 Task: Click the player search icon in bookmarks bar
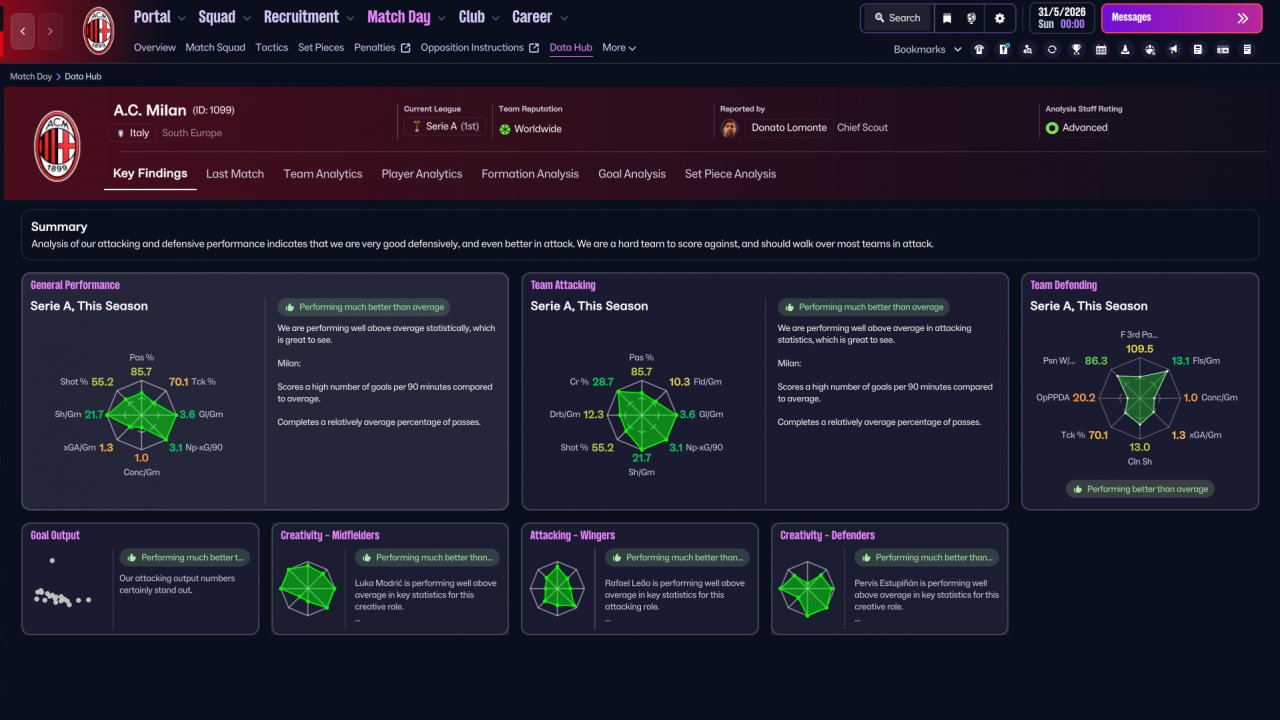[1028, 49]
